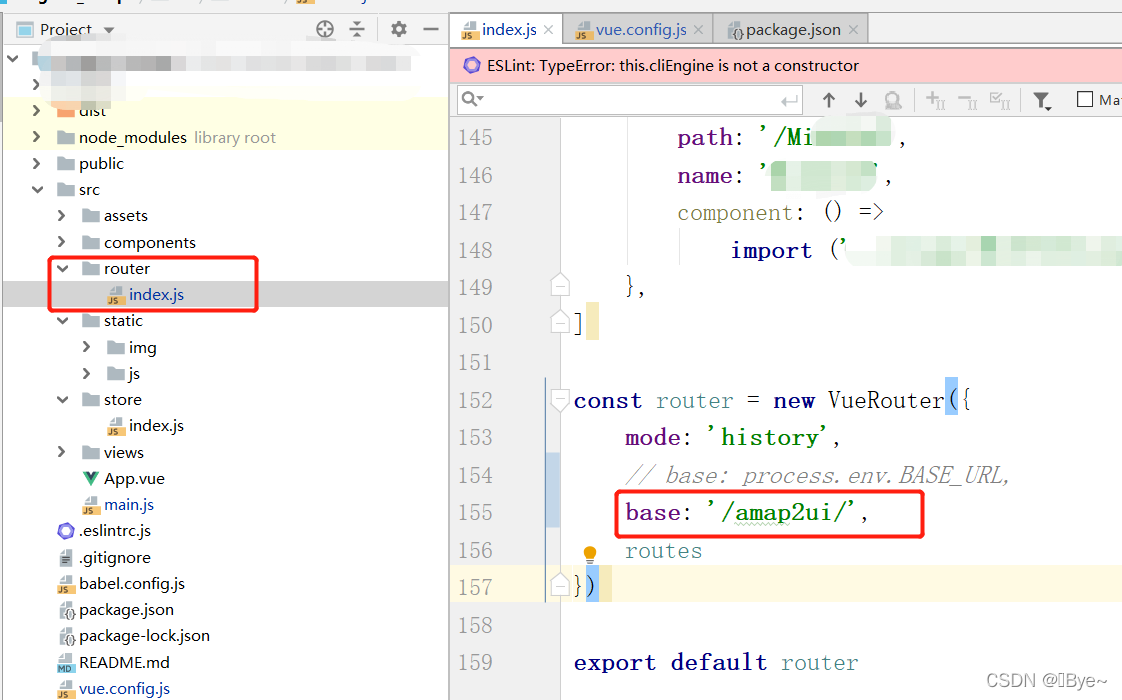Screen dimensions: 1122x700
Task: Hide the Project tool window with minus icon
Action: [x=431, y=29]
